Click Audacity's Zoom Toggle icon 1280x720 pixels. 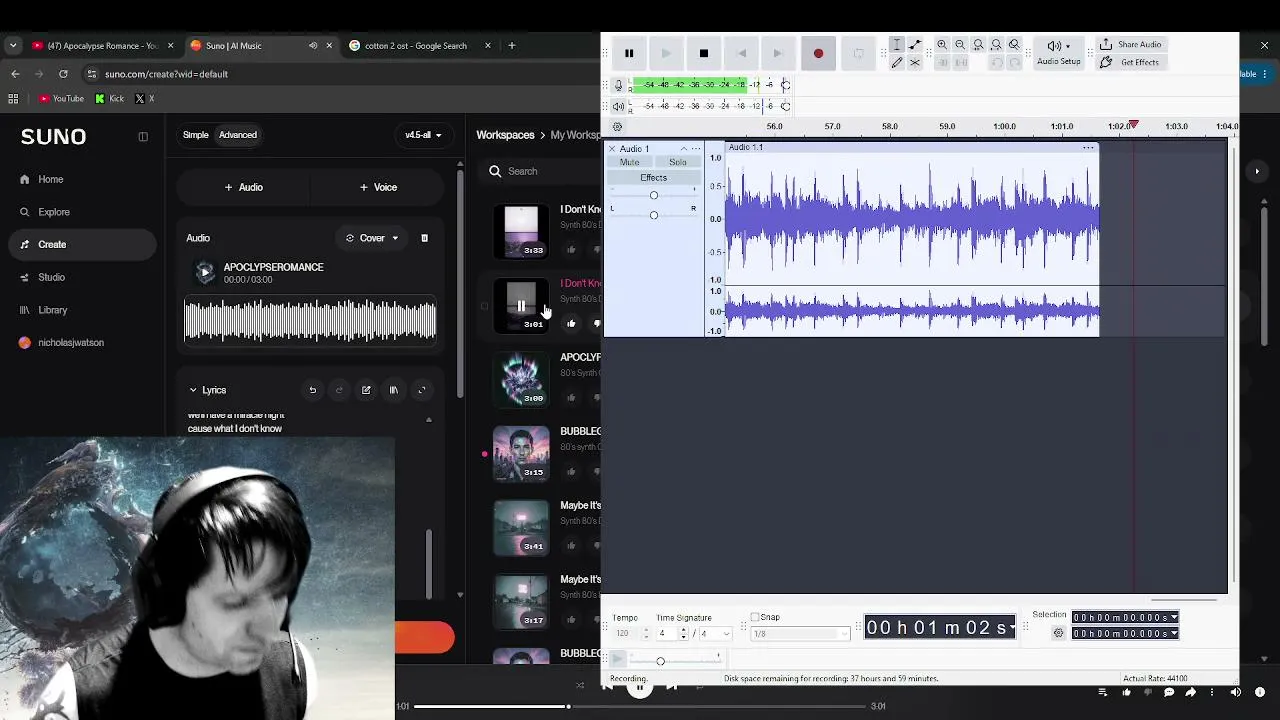point(1014,45)
